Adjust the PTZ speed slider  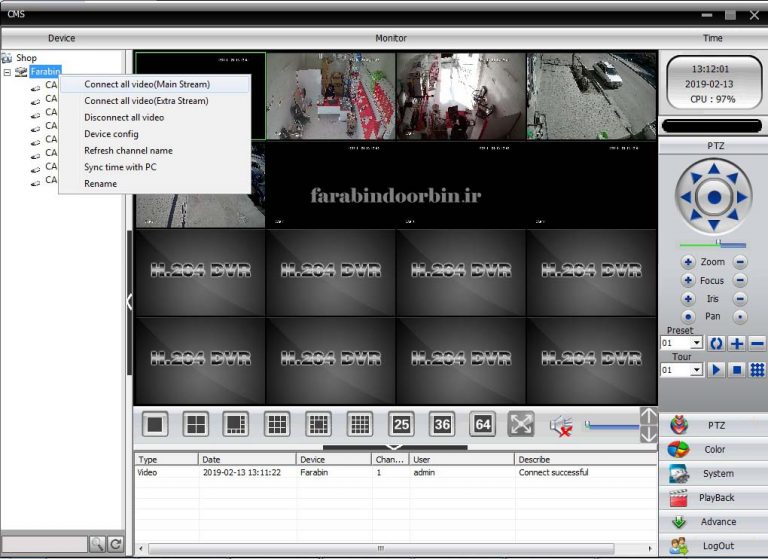(717, 243)
